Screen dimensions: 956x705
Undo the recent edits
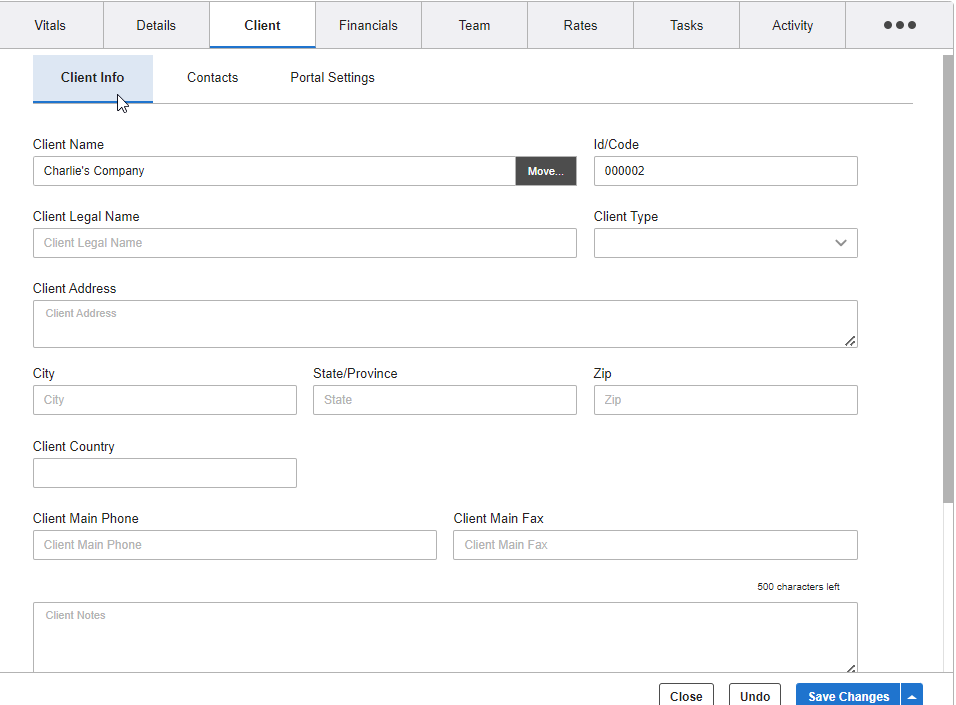754,696
